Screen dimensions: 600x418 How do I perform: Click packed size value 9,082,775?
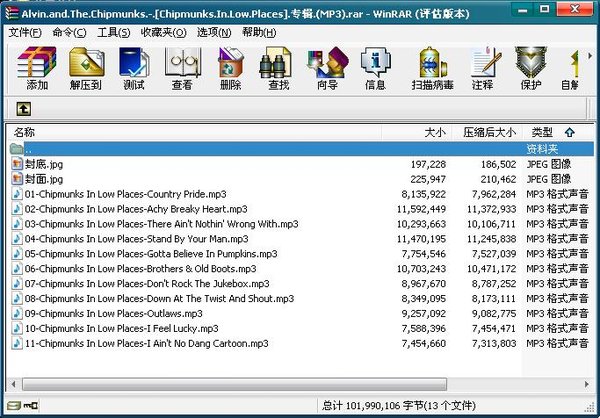click(x=494, y=314)
